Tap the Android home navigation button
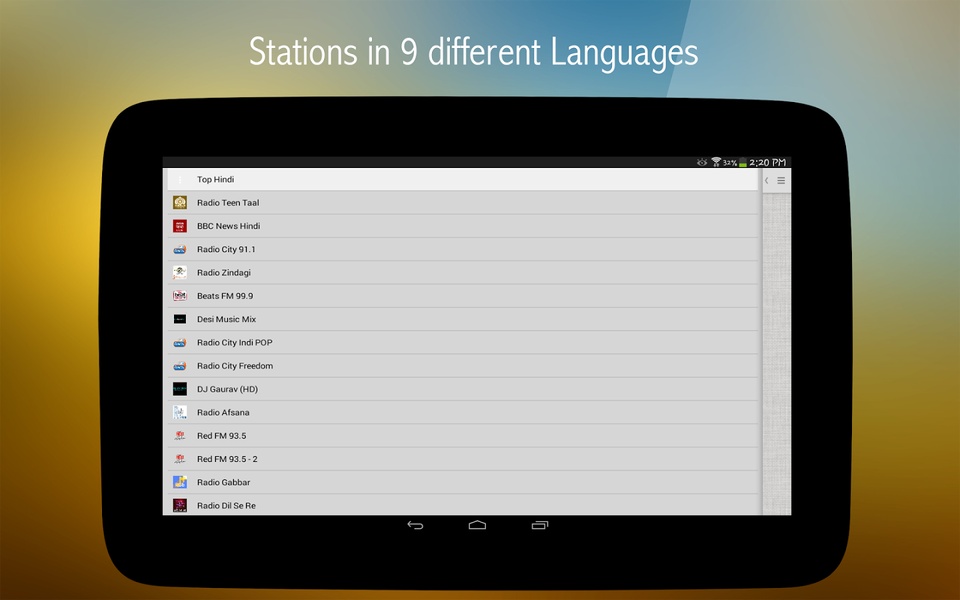 tap(478, 525)
